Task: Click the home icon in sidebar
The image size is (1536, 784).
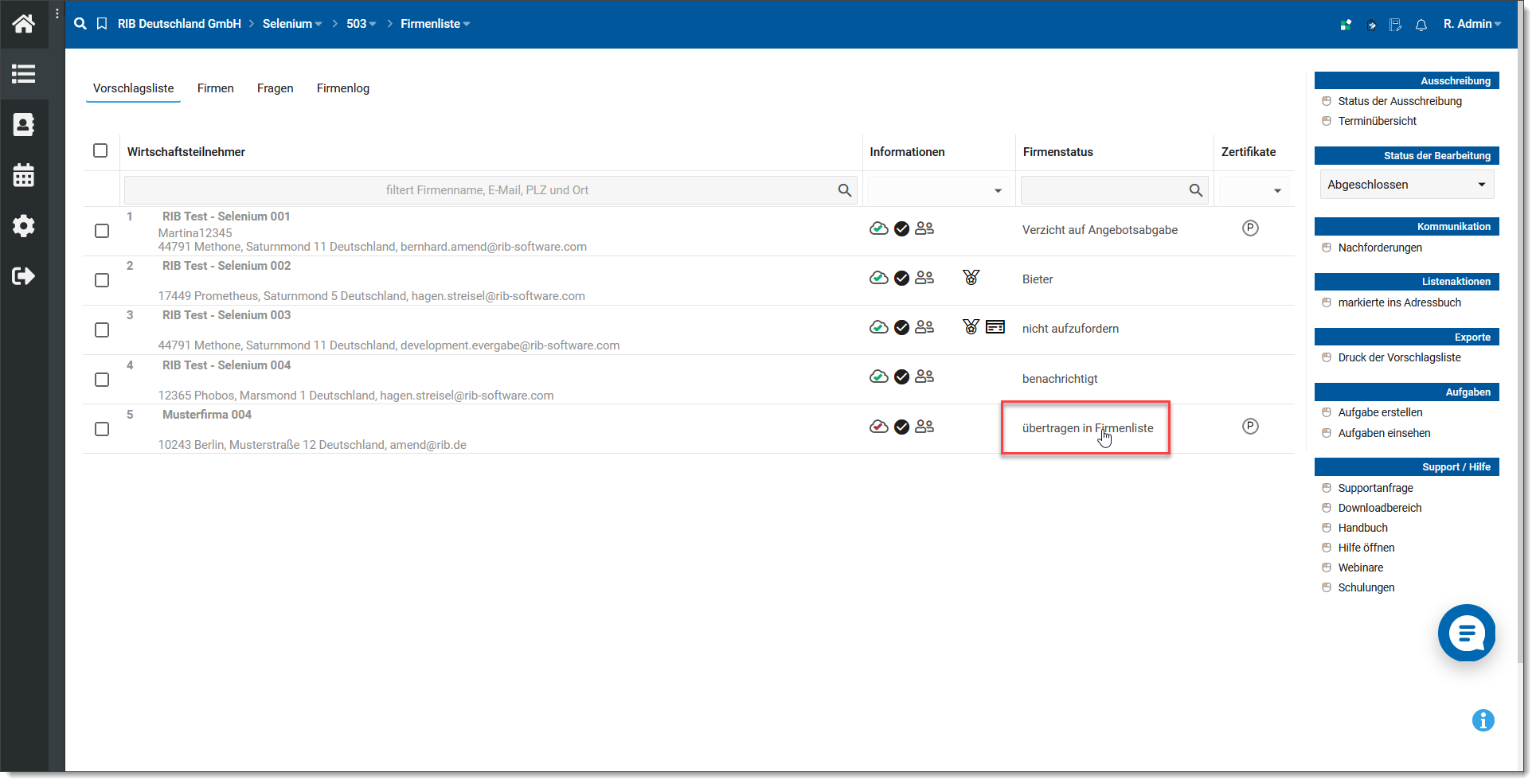Action: (x=24, y=24)
